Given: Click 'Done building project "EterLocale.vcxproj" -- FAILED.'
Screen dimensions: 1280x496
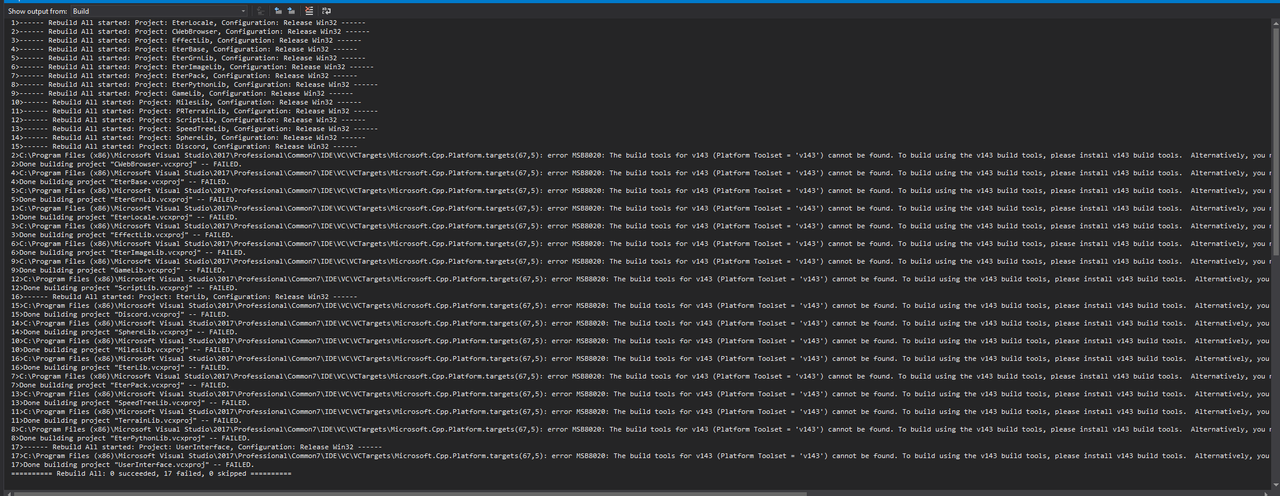Looking at the screenshot, I should pos(124,216).
